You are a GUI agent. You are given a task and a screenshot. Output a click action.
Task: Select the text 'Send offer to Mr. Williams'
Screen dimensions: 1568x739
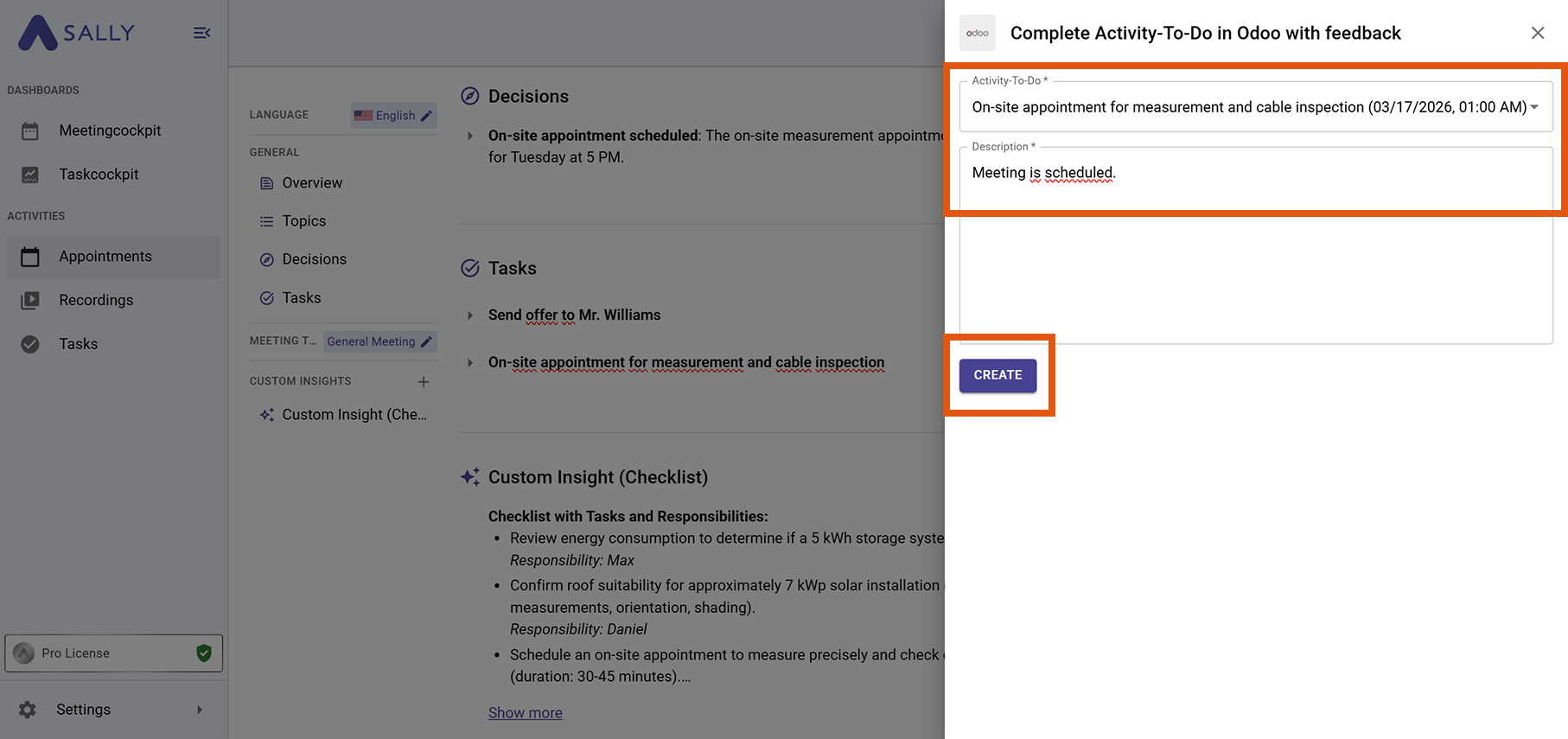(x=574, y=315)
